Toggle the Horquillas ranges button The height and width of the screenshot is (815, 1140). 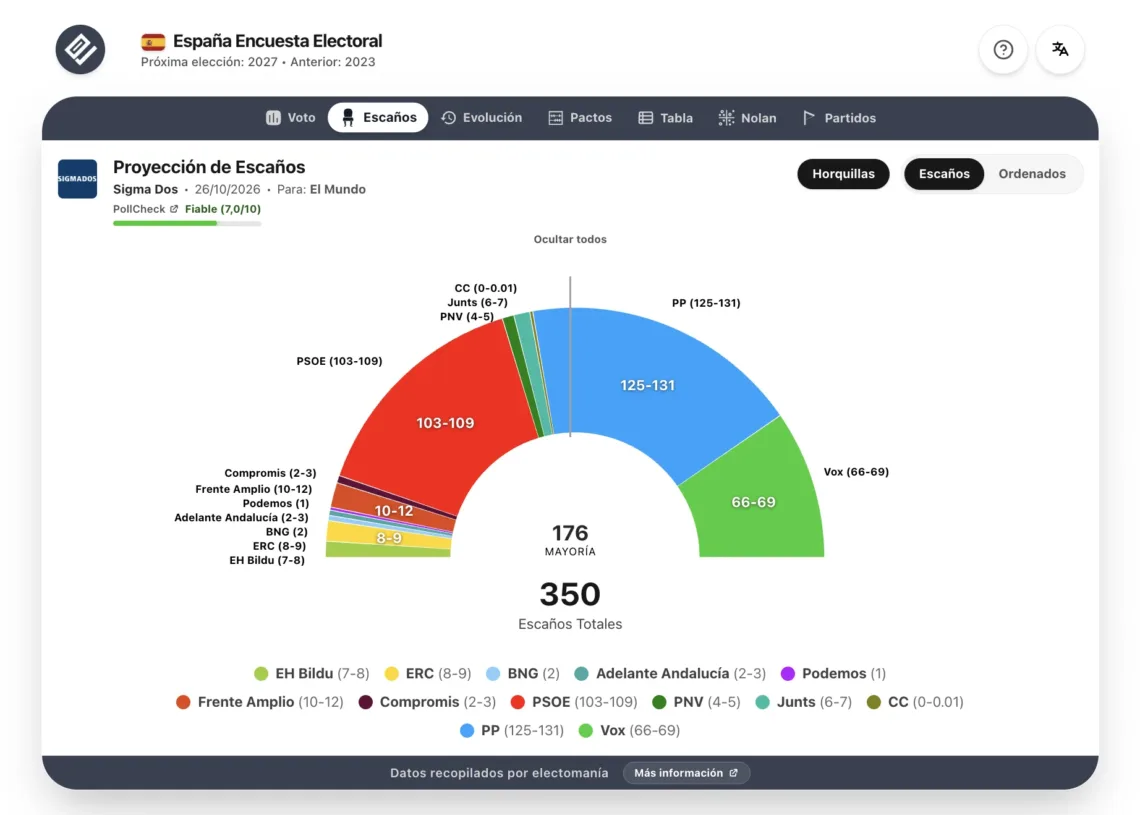point(843,174)
